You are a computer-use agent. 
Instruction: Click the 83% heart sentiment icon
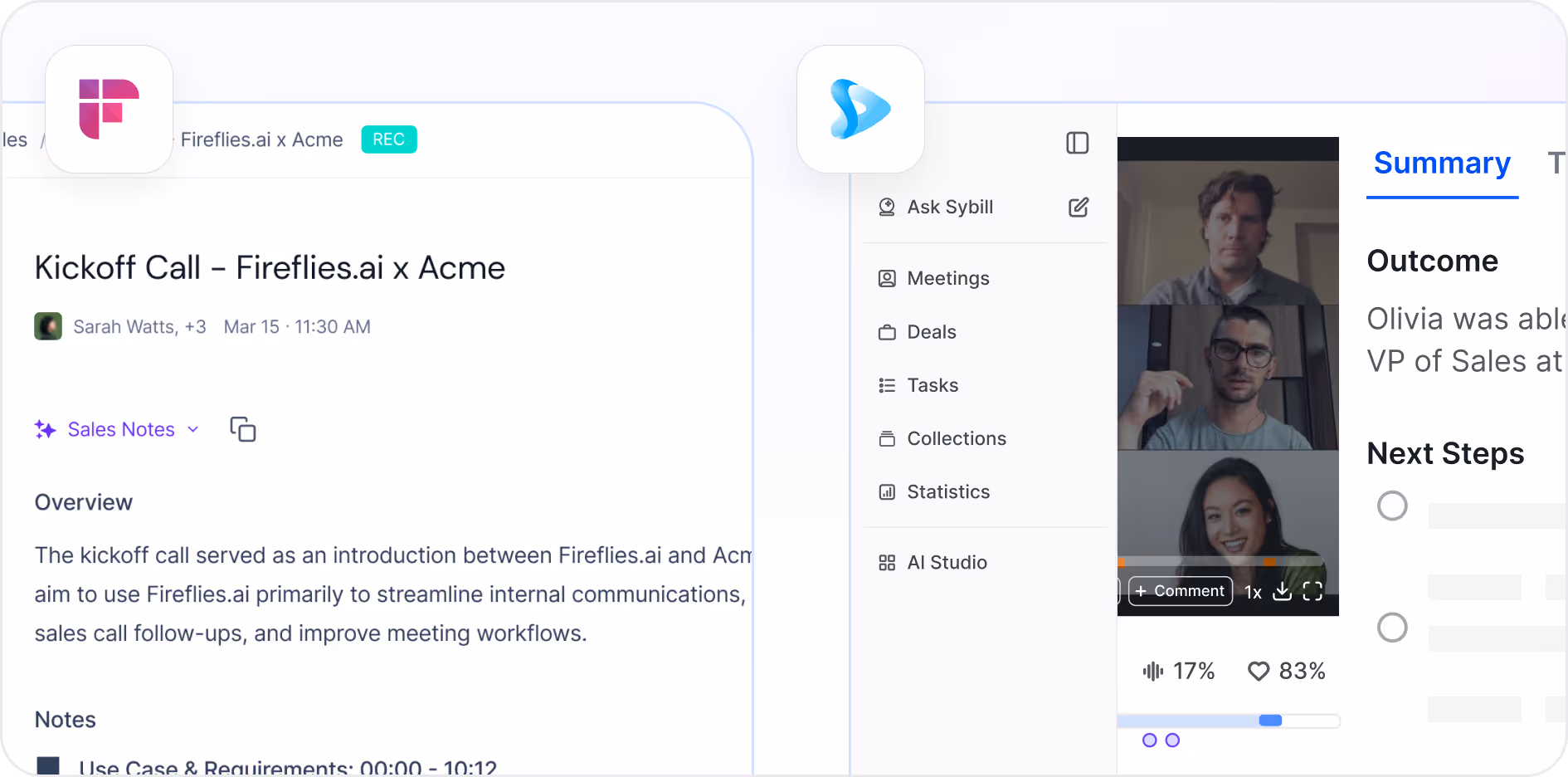pos(1259,671)
